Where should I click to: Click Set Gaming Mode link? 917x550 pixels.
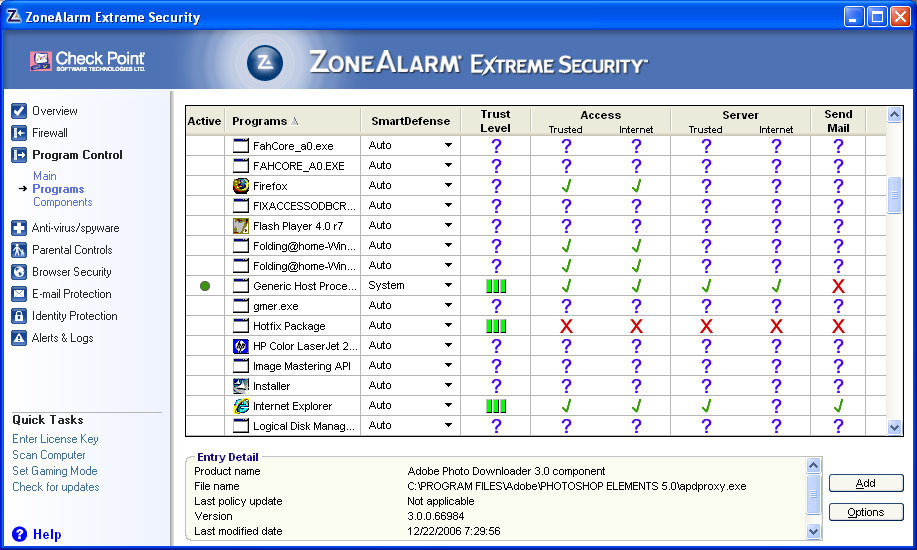tap(55, 471)
